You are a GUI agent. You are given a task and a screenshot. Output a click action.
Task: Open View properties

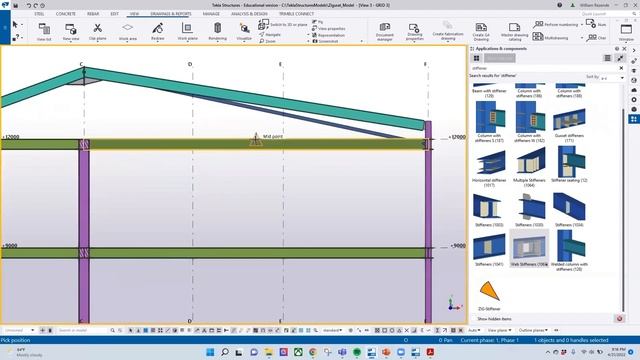328,29
